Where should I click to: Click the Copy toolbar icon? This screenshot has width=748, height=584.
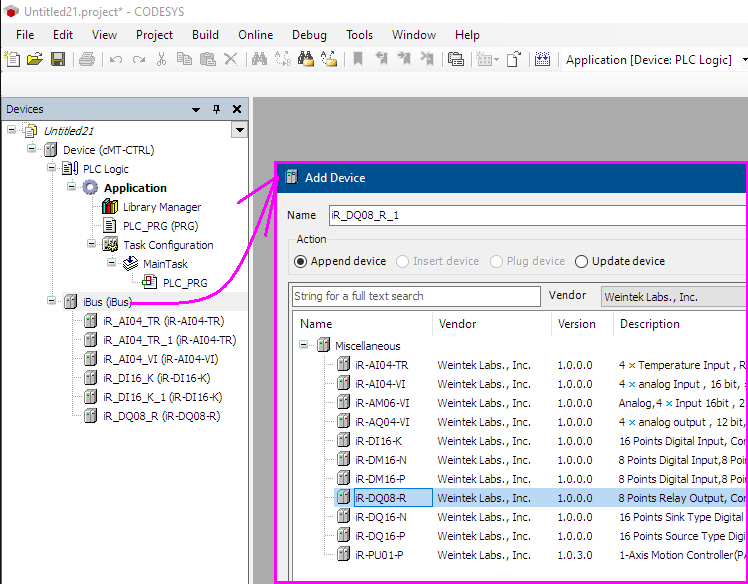tap(184, 59)
